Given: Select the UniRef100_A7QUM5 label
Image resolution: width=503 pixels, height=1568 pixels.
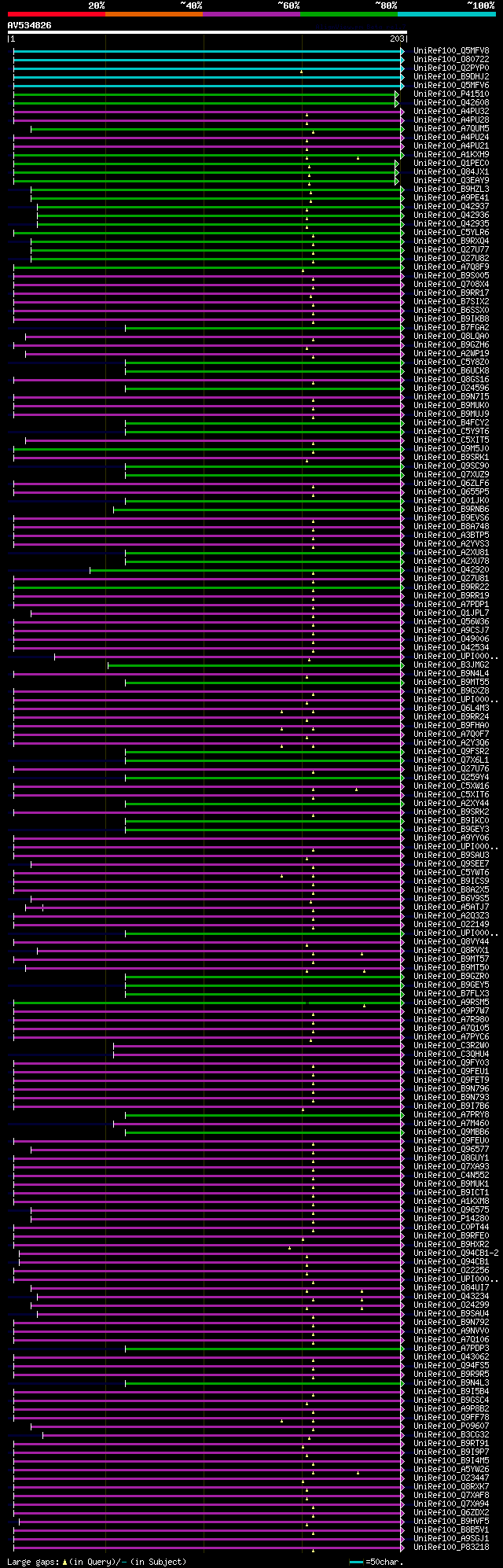Looking at the screenshot, I should tap(451, 129).
